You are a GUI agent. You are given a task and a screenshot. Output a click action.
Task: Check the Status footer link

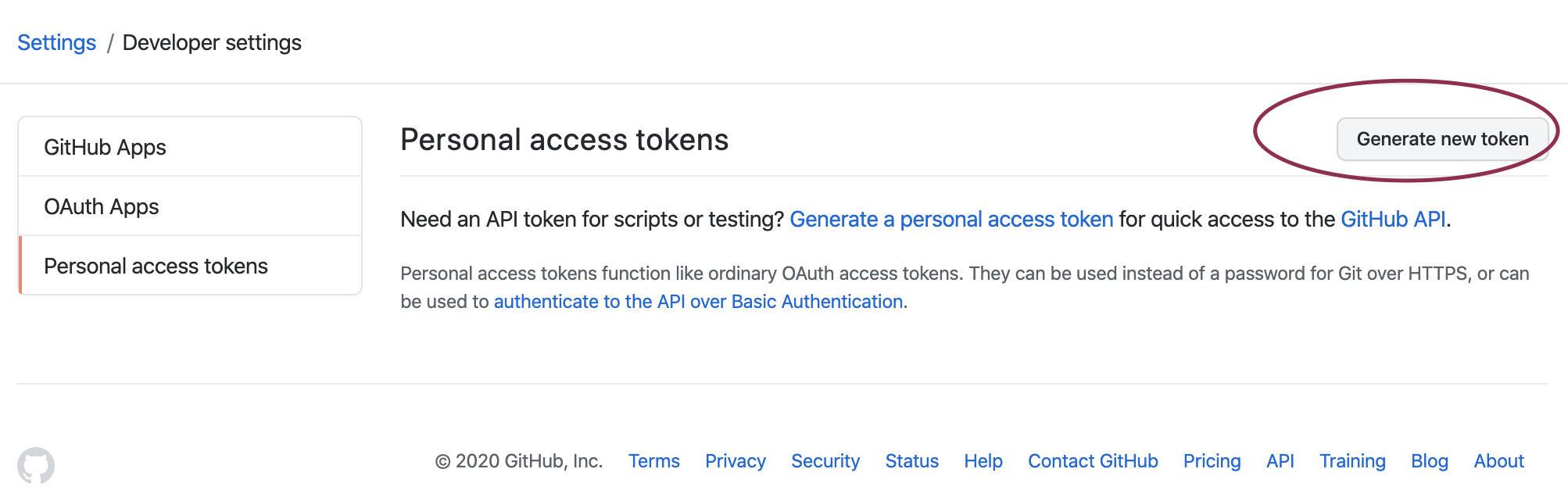(x=911, y=461)
